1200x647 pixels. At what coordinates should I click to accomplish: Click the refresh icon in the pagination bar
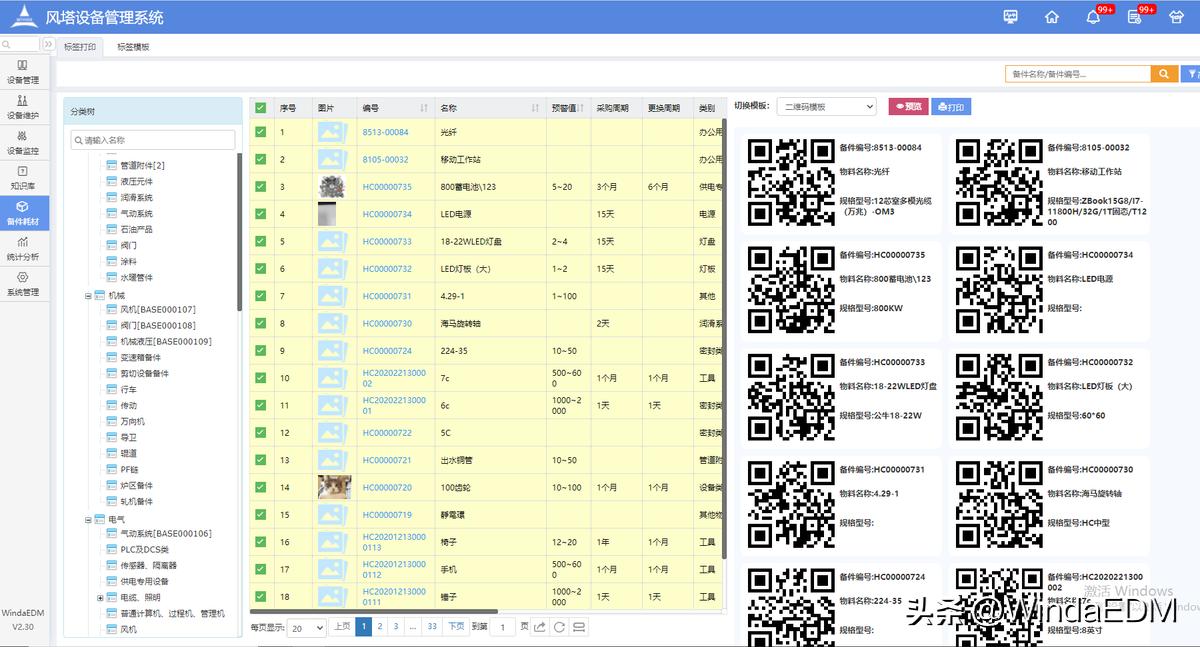pyautogui.click(x=561, y=627)
